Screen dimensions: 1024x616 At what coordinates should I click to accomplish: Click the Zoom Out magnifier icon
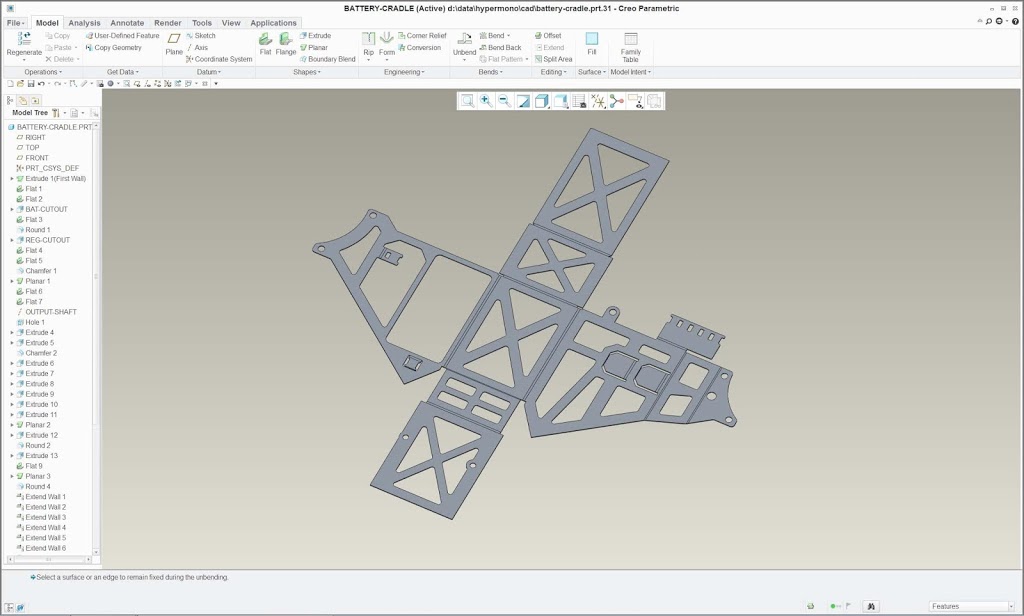tap(504, 101)
